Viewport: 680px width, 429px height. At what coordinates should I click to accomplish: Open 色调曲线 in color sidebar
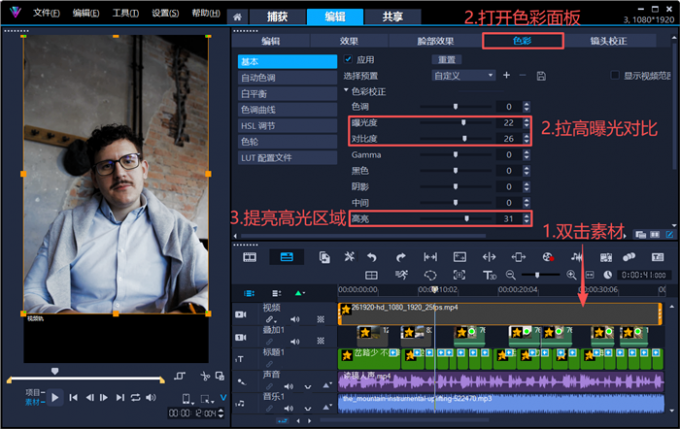(x=287, y=110)
